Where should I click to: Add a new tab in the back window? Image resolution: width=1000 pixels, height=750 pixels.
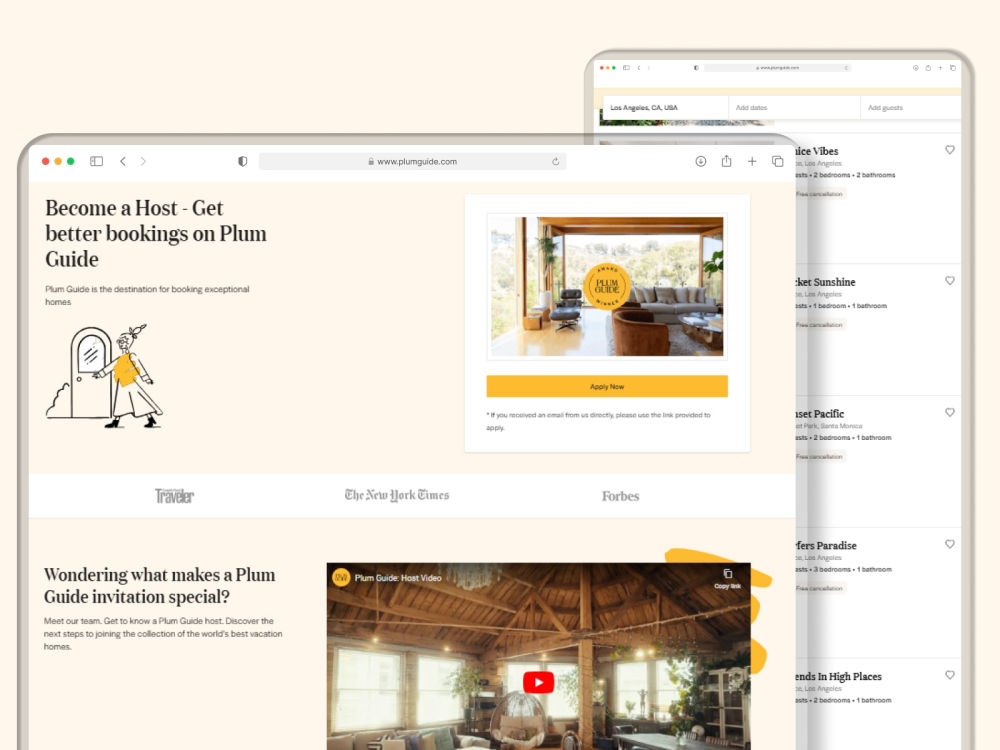940,68
